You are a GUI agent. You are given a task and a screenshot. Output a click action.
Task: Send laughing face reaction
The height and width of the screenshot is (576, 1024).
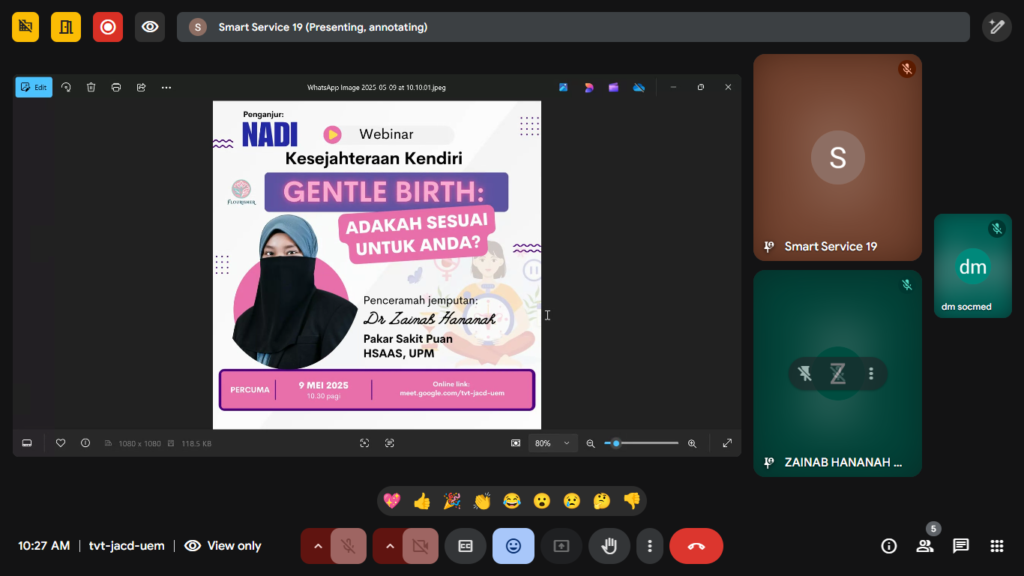(512, 501)
